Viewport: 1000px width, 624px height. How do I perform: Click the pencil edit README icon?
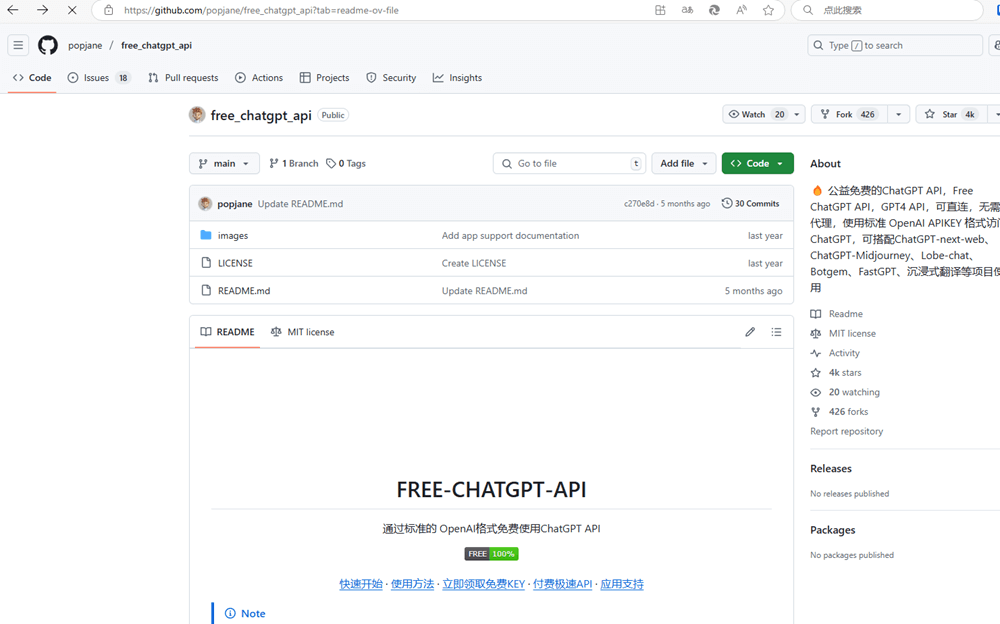point(750,332)
